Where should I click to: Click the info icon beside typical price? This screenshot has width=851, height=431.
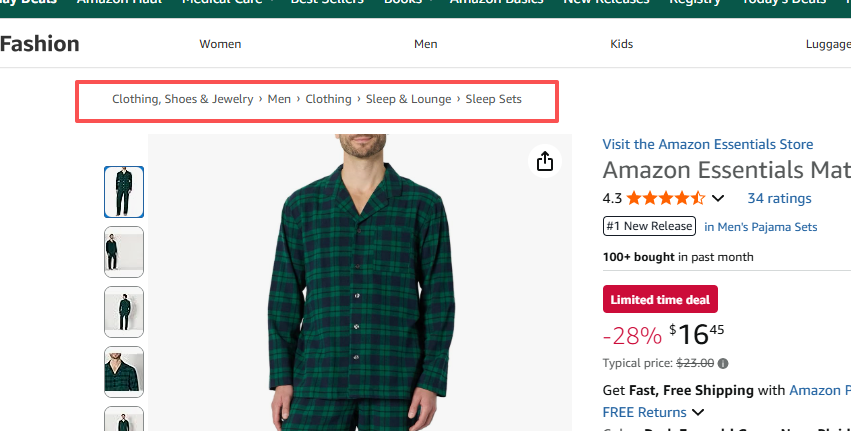[723, 364]
